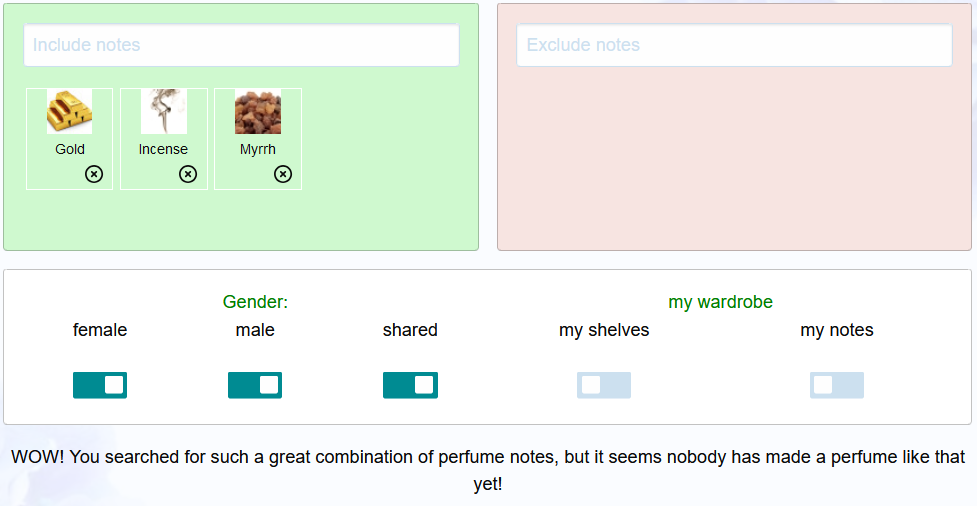
Task: Enable the my notes switch
Action: 837,385
